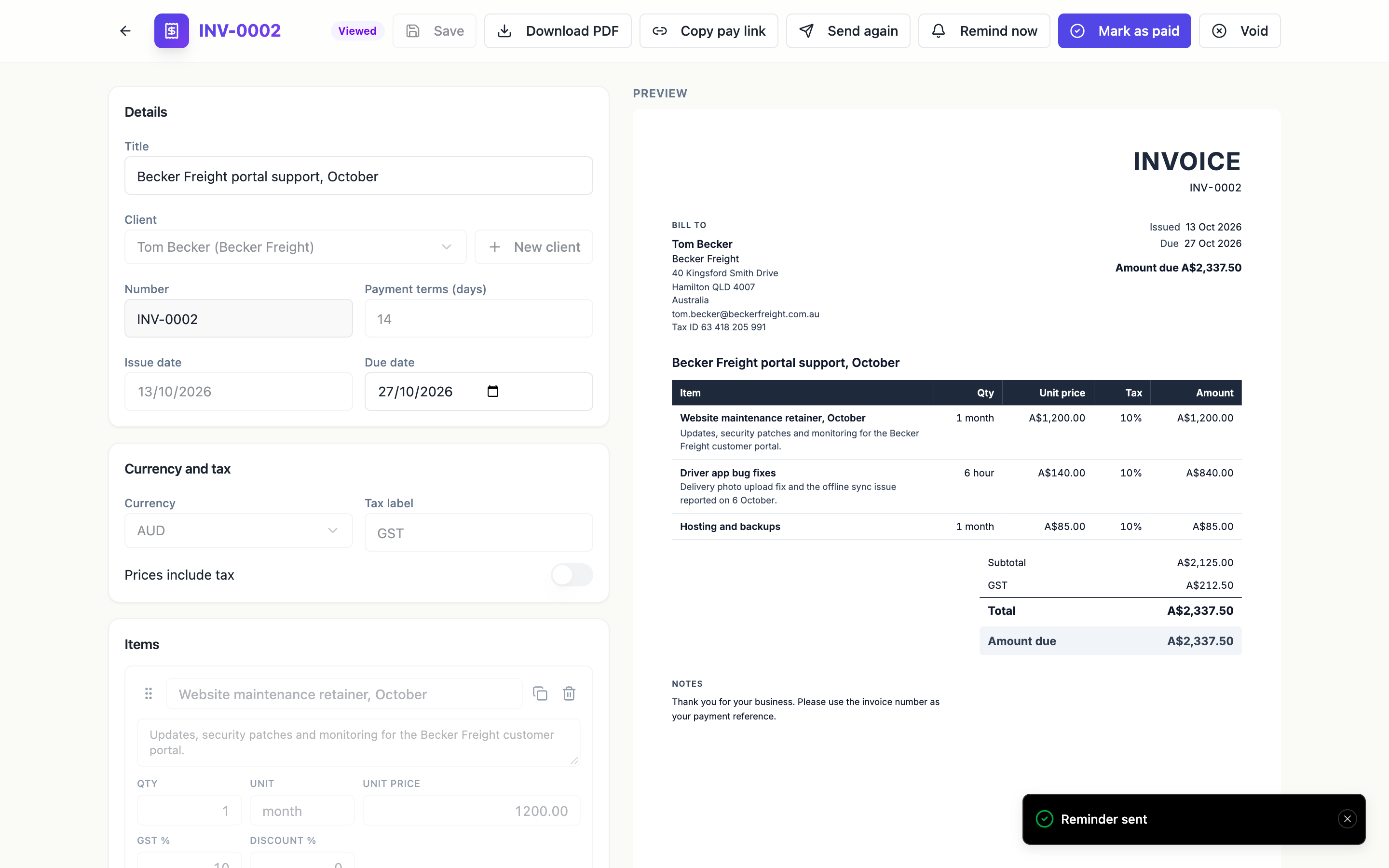Viewport: 1389px width, 868px height.
Task: Send a reminder with Remind now
Action: click(984, 31)
